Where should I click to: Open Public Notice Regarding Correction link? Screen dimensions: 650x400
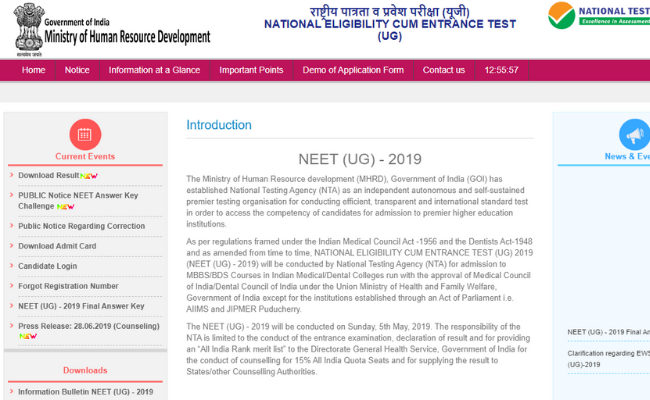(x=81, y=226)
